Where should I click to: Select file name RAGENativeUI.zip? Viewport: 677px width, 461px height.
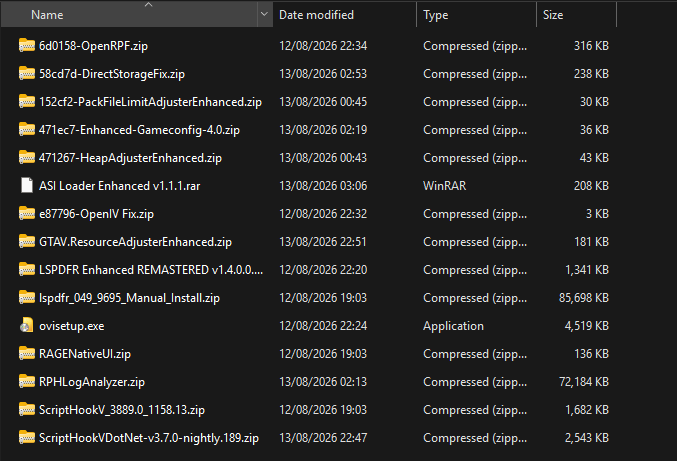[85, 354]
